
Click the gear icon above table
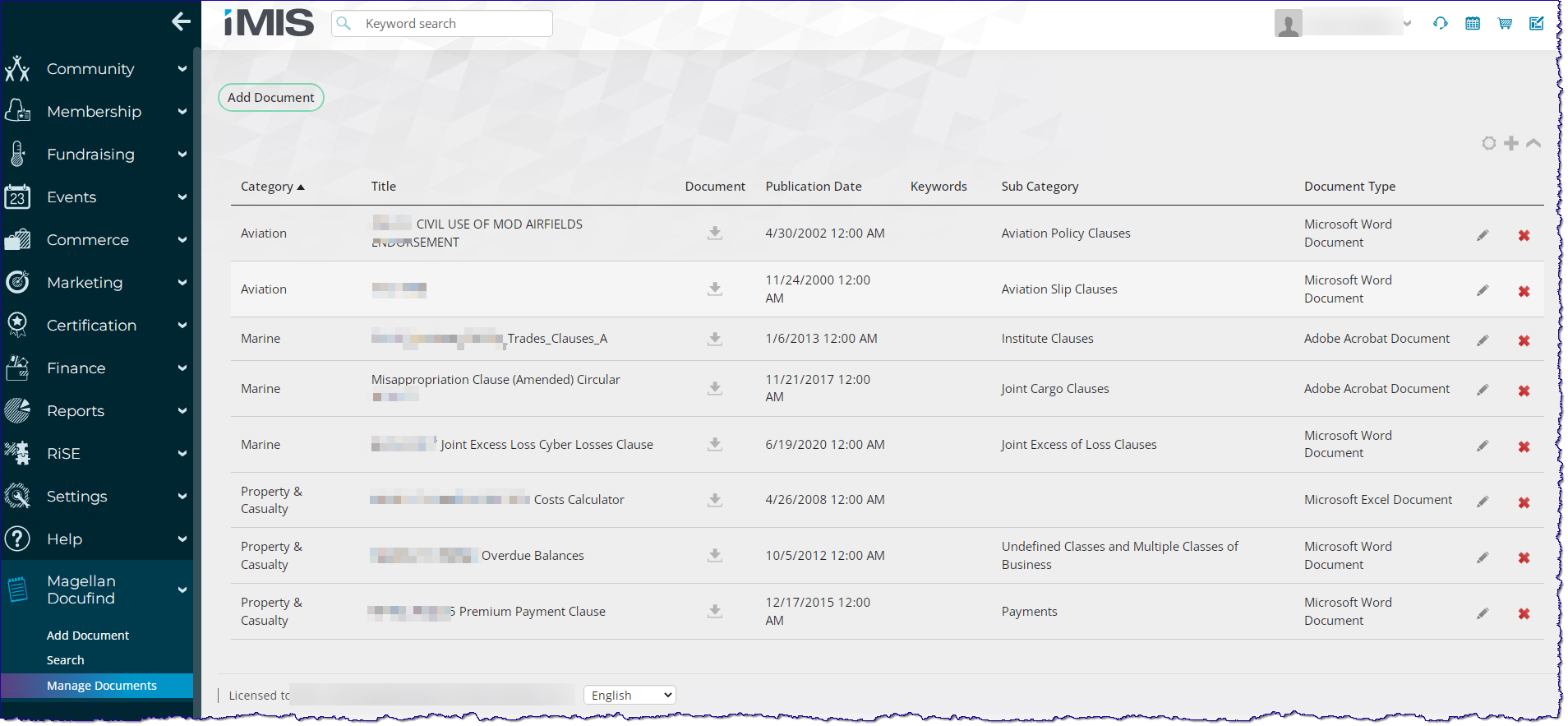click(x=1489, y=144)
